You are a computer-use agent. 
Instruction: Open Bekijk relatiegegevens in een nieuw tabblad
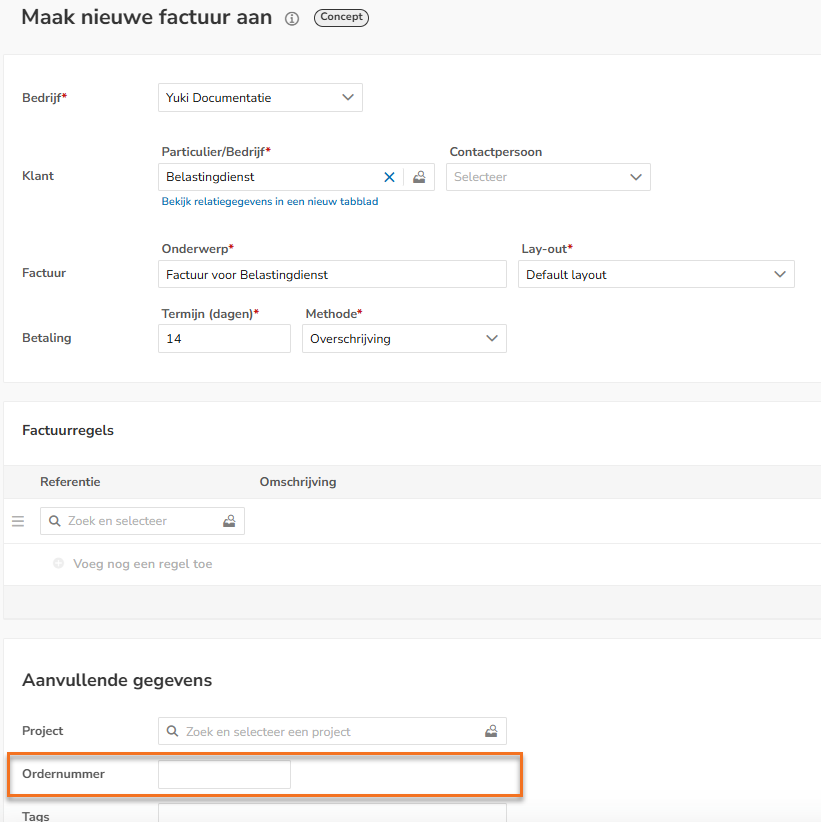point(269,202)
